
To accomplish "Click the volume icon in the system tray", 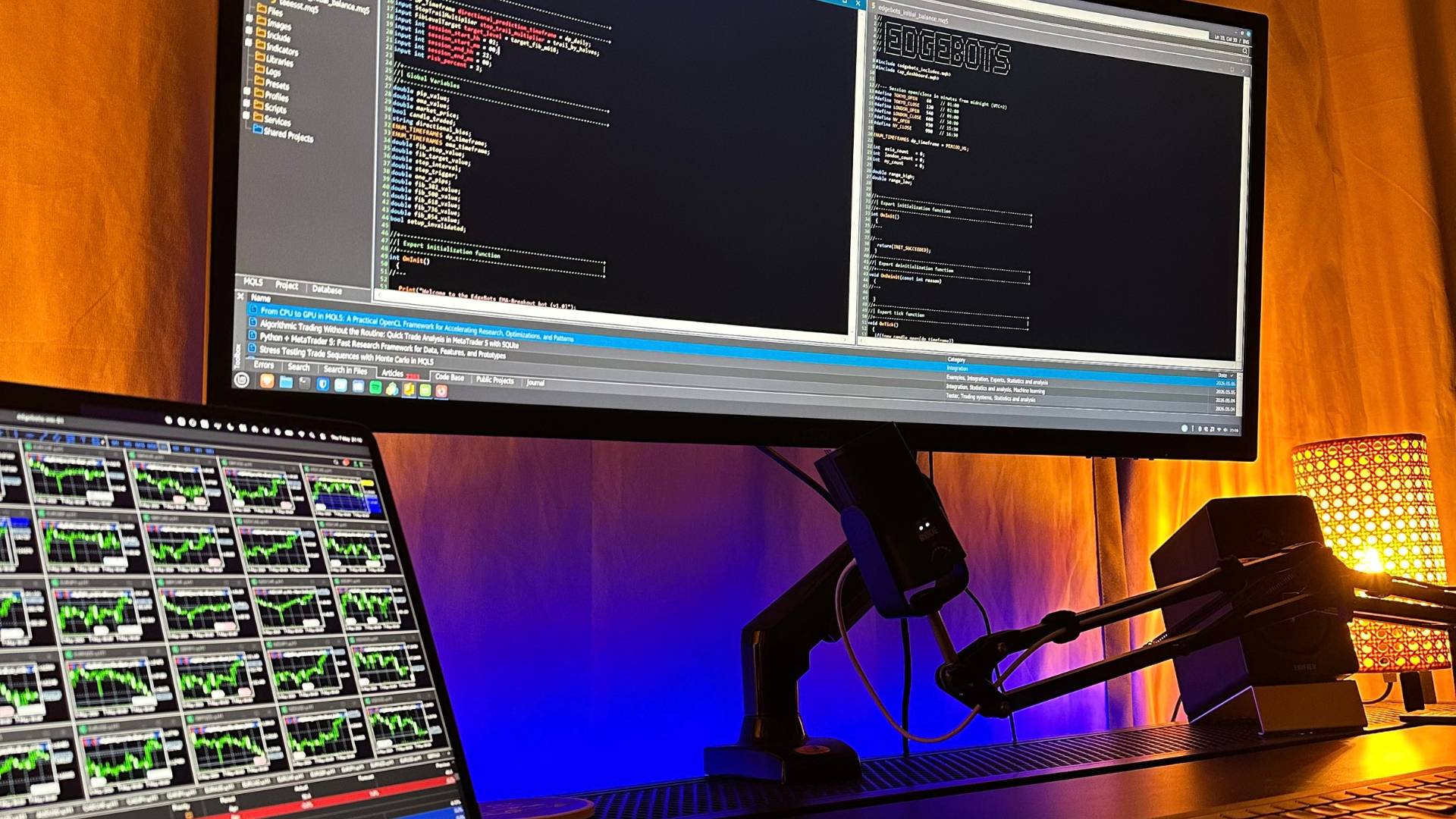I will 1225,430.
